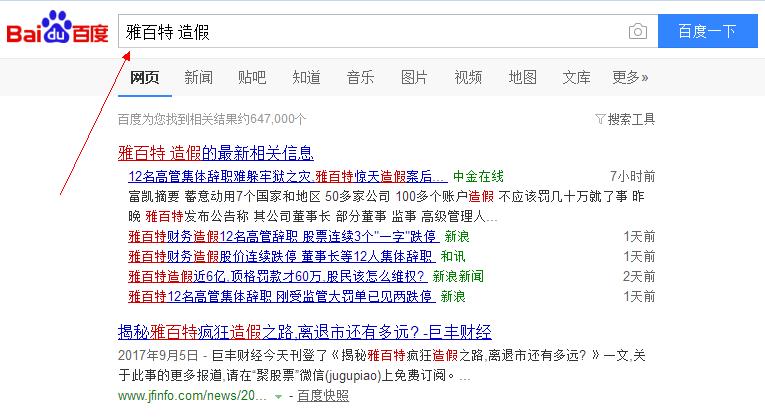Go to the 地图 tab
This screenshot has height=419, width=765.
pos(522,77)
